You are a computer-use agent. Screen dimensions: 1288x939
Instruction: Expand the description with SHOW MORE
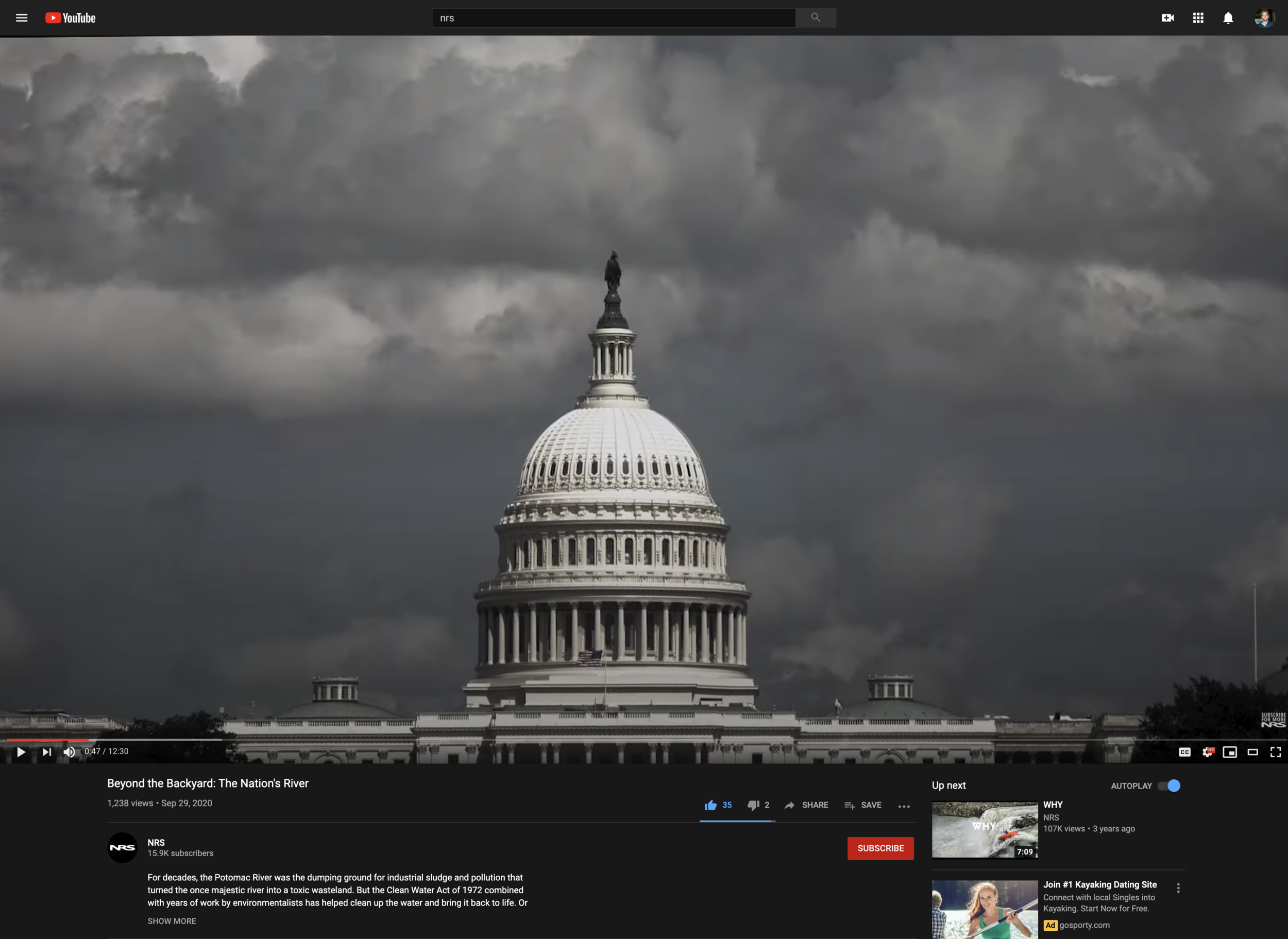172,921
